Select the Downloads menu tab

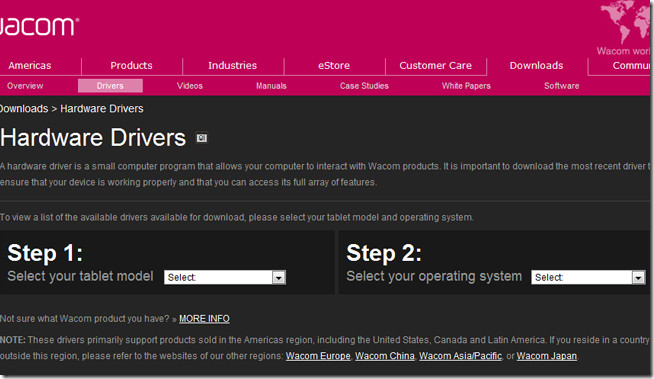click(536, 65)
